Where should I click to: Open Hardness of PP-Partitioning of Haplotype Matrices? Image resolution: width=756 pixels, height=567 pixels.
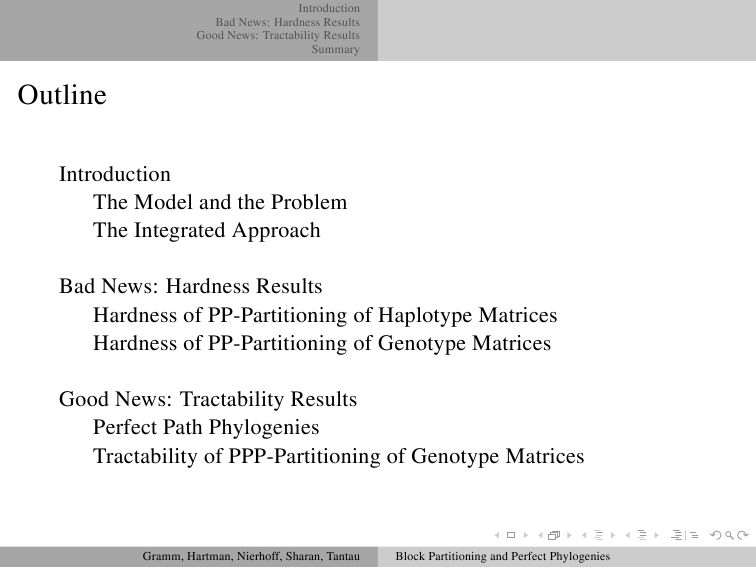pyautogui.click(x=325, y=315)
